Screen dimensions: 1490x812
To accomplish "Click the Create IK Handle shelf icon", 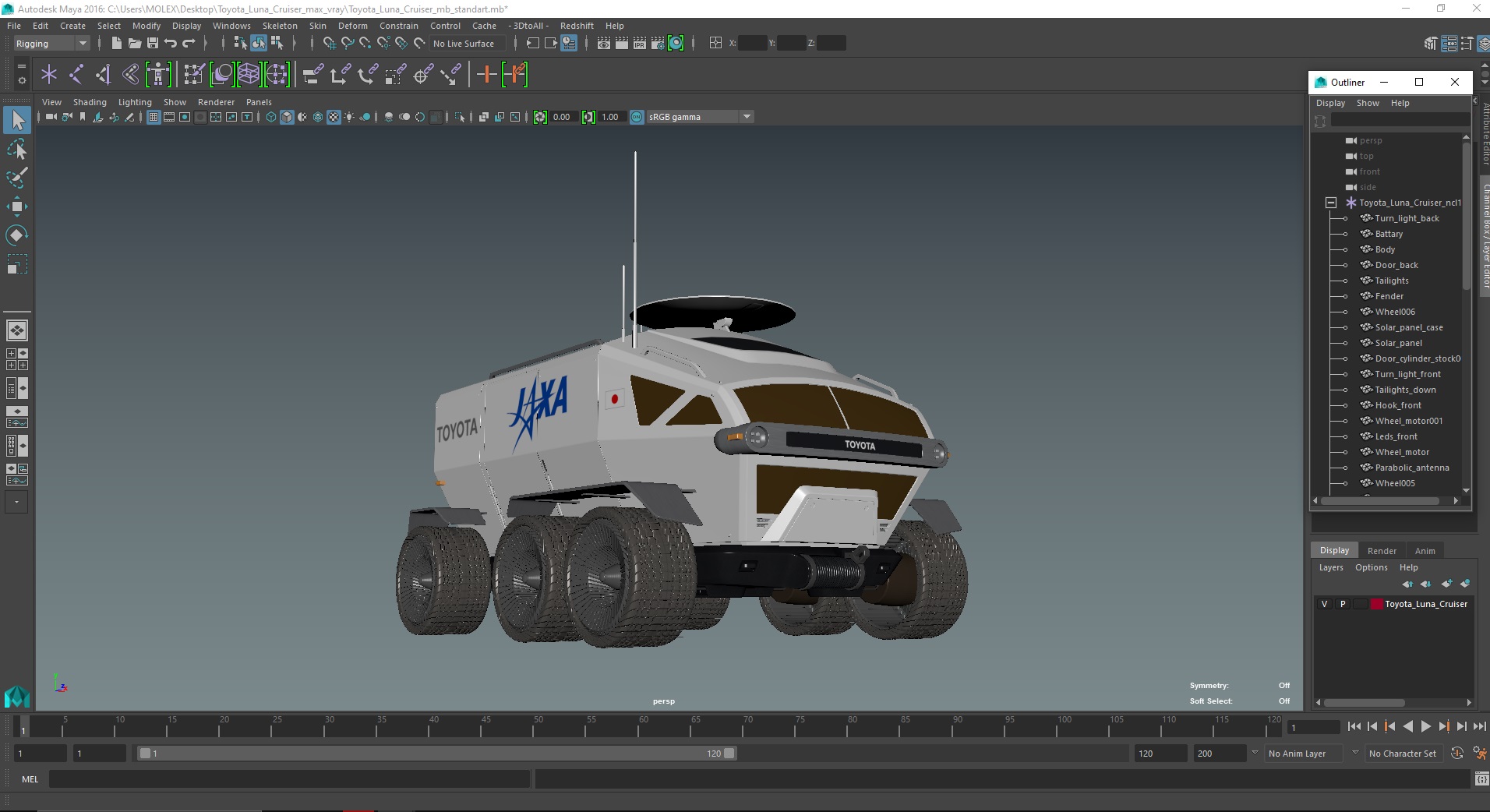I will [104, 75].
